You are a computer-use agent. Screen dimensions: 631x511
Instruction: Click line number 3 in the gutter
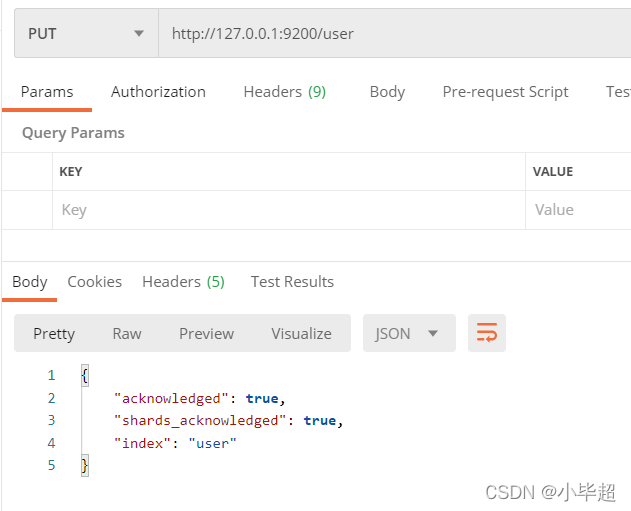pos(52,420)
